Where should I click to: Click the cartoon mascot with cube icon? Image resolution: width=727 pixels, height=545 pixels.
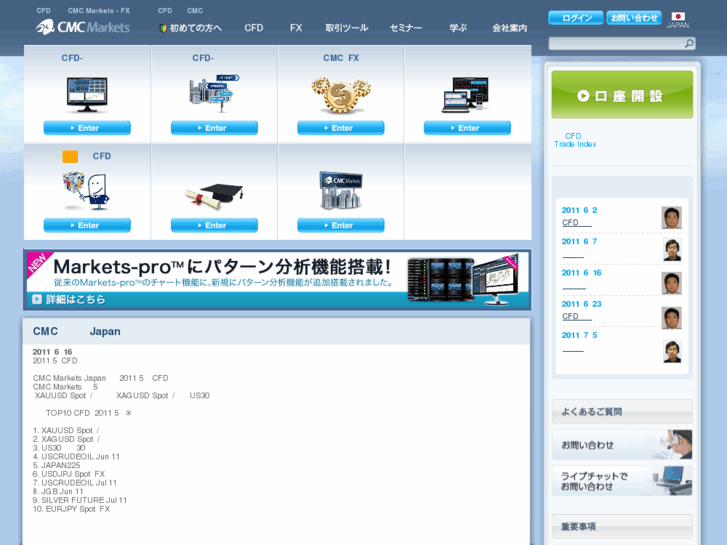pyautogui.click(x=86, y=191)
